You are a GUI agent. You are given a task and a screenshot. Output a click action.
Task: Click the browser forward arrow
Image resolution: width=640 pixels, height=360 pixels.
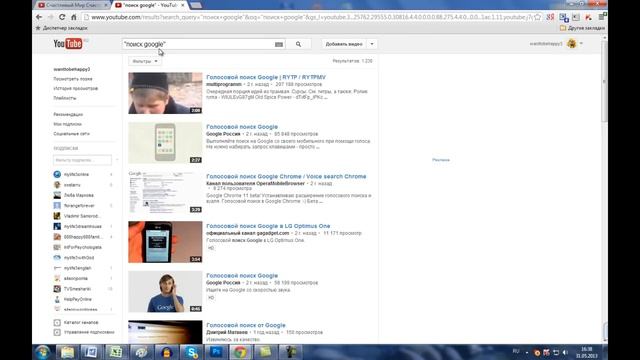click(51, 17)
